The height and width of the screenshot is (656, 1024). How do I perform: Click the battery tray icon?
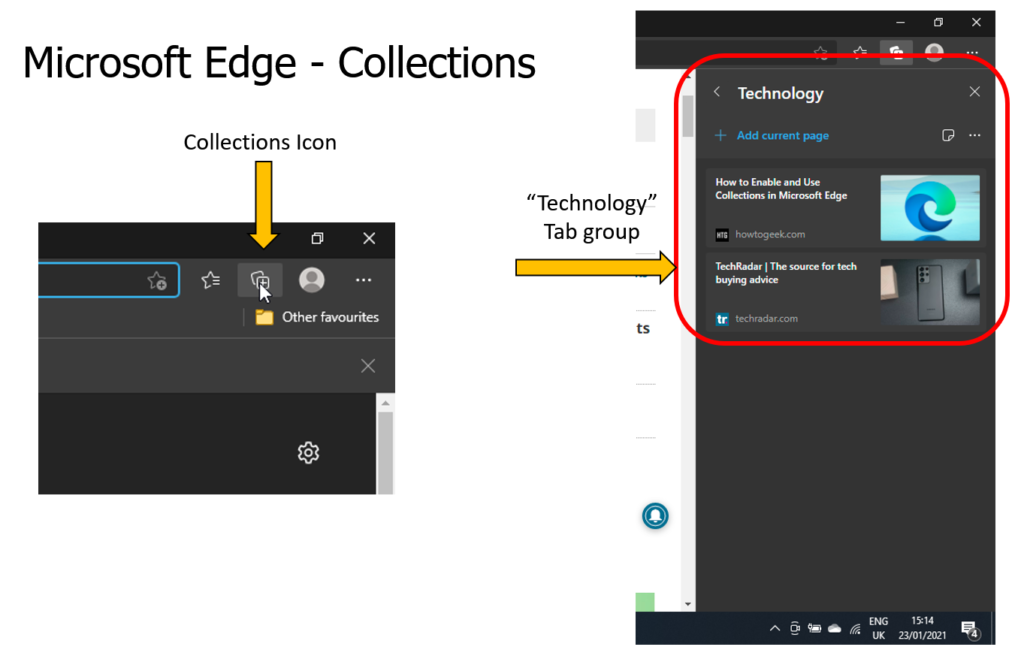(814, 629)
